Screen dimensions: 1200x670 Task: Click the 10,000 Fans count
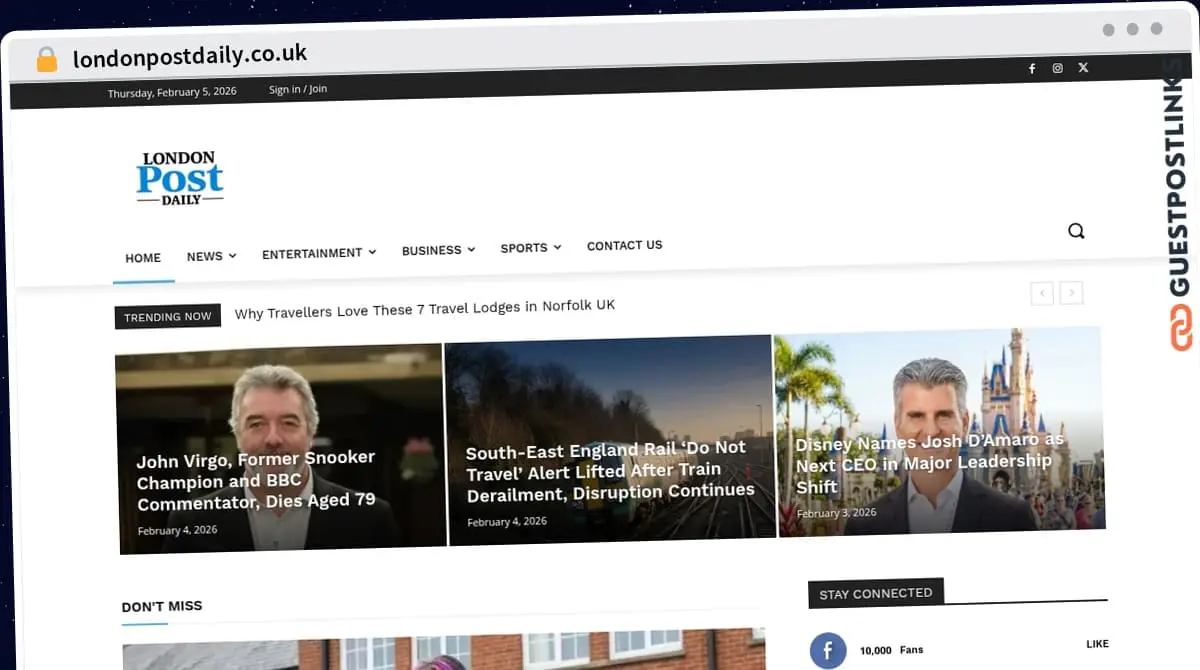(x=891, y=650)
